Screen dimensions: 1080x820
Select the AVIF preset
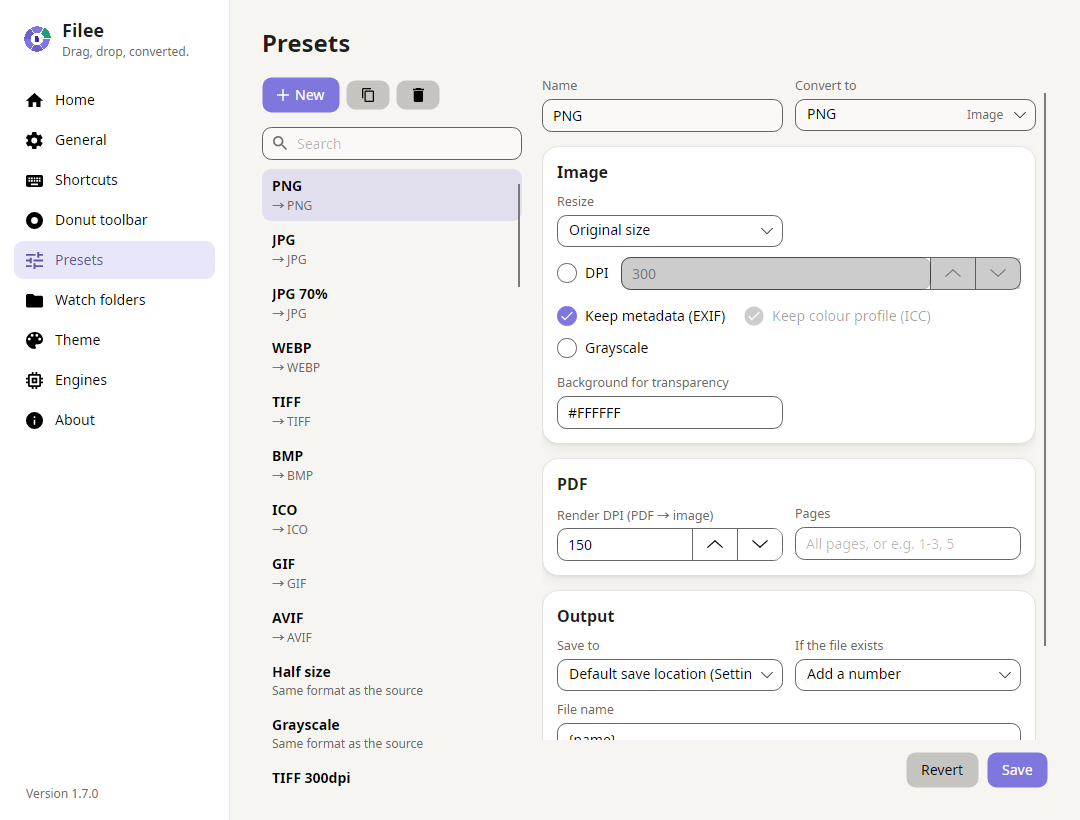click(x=391, y=627)
